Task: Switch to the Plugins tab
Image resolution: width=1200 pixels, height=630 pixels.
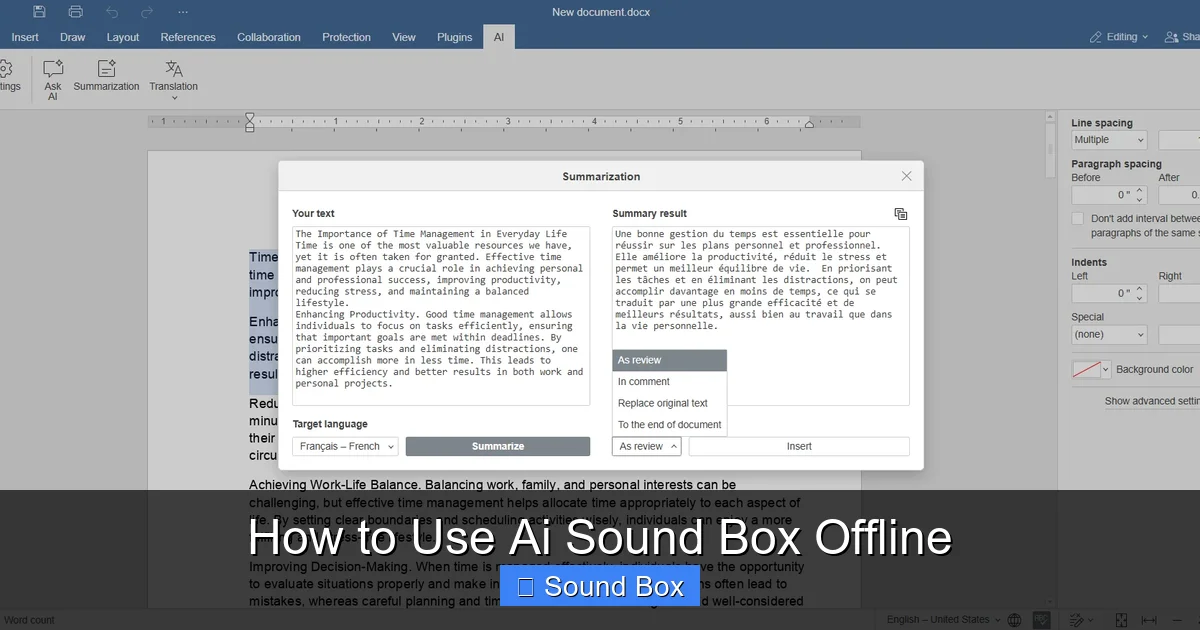Action: tap(454, 37)
